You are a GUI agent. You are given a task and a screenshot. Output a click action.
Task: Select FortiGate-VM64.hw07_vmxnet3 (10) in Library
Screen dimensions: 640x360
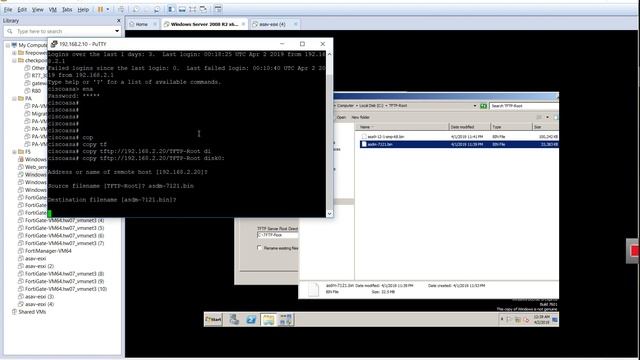click(x=62, y=289)
